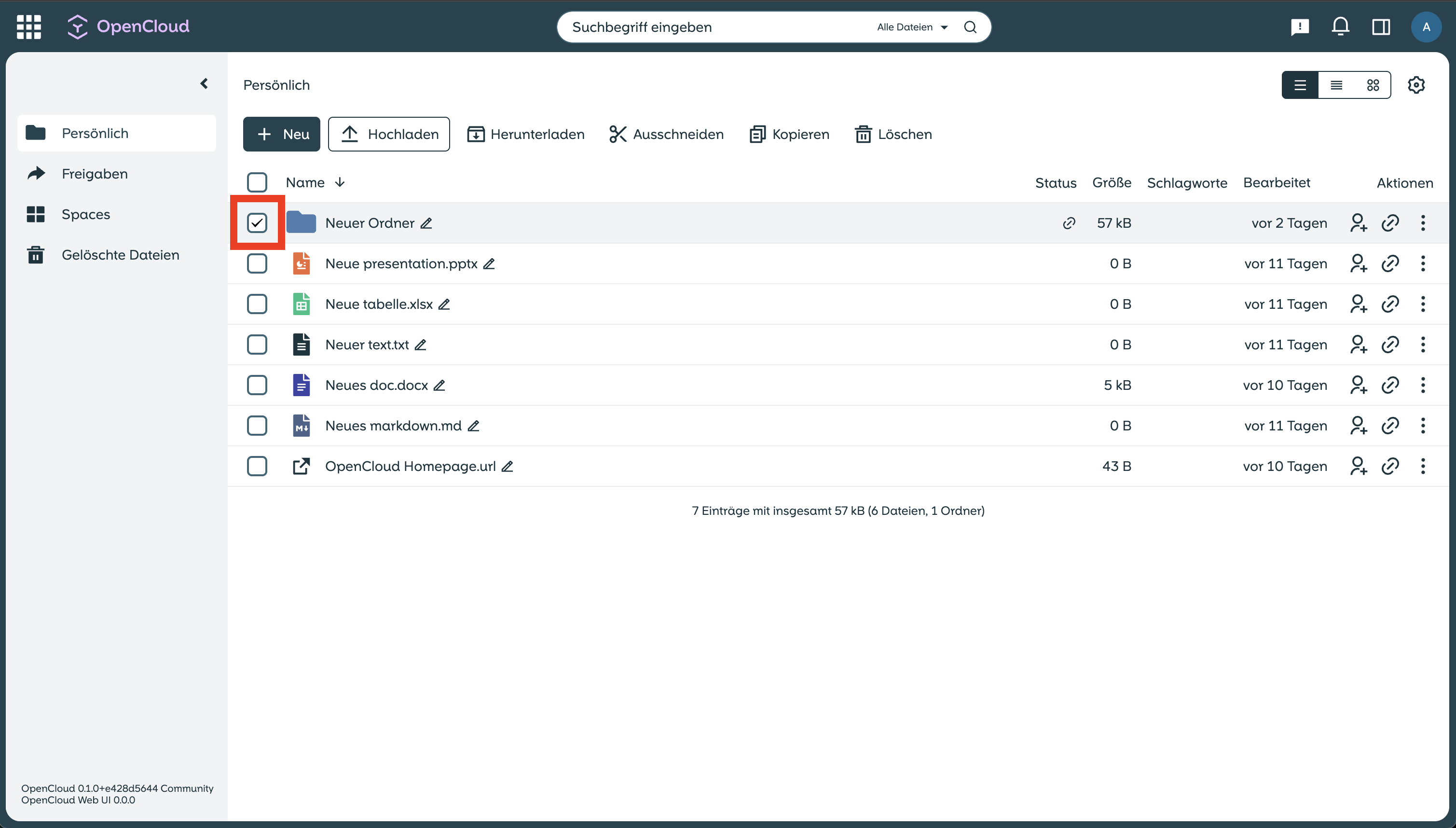This screenshot has width=1456, height=828.
Task: Check Neue presentation.pptx checkbox
Action: click(x=257, y=263)
